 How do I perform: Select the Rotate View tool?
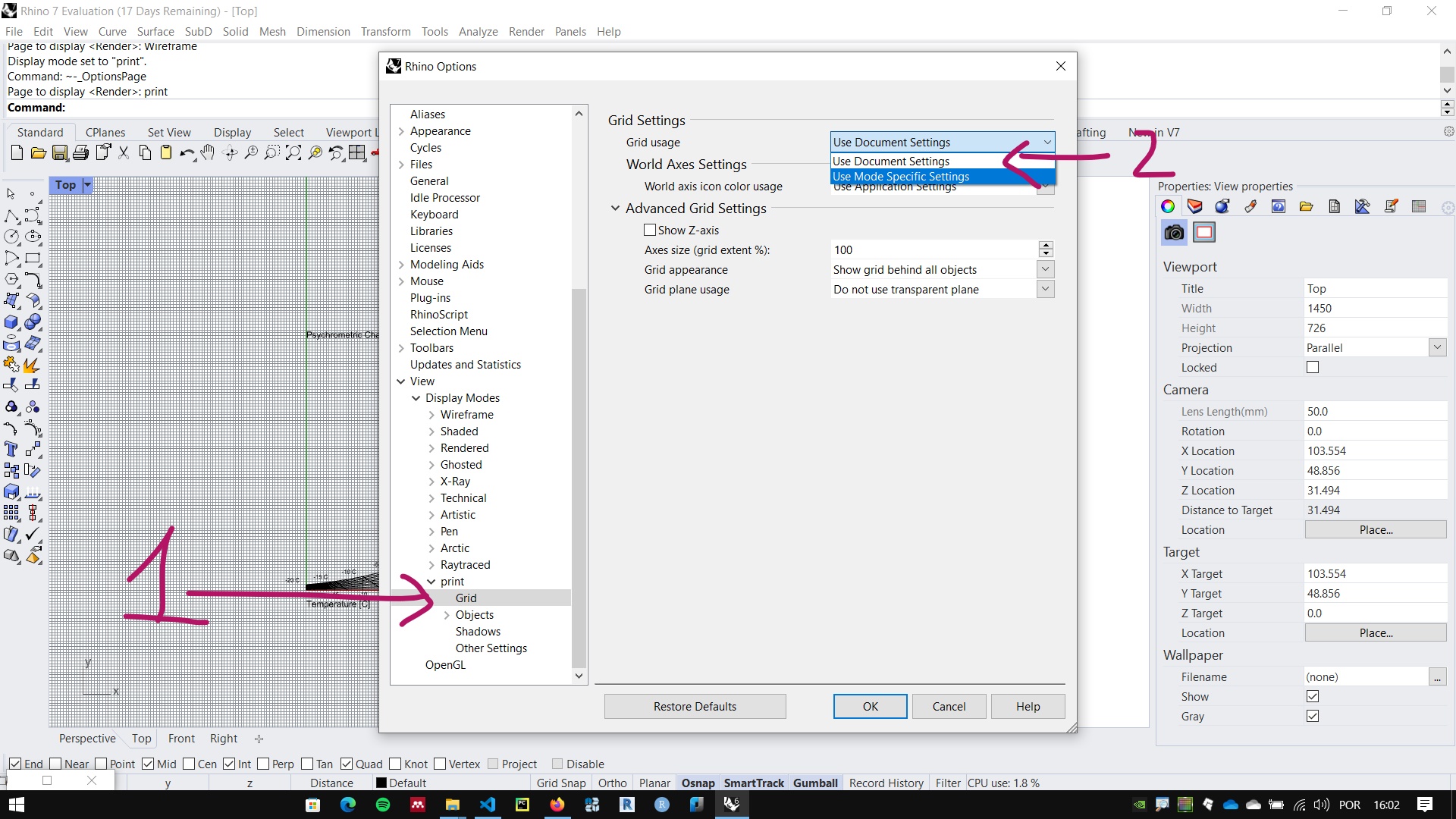(230, 153)
